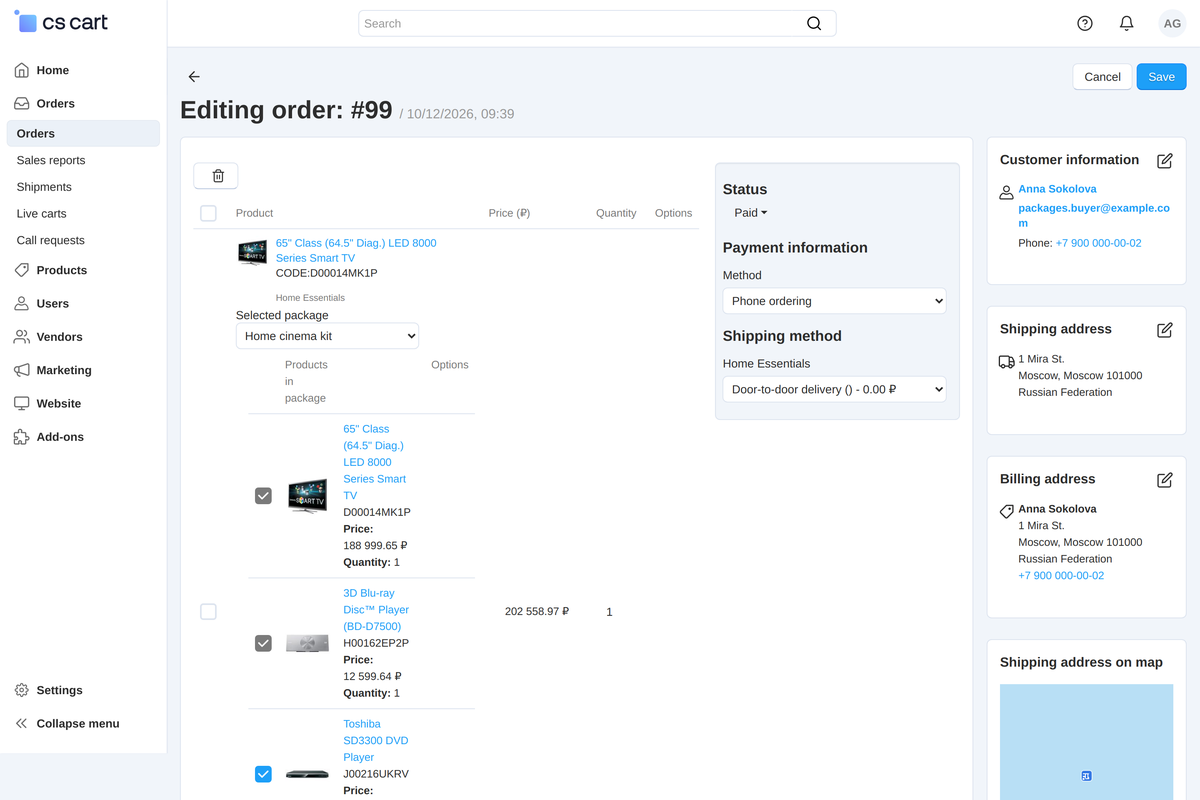The width and height of the screenshot is (1200, 800).
Task: Click customer phone +7 900 000-00-02 link
Action: (1098, 243)
